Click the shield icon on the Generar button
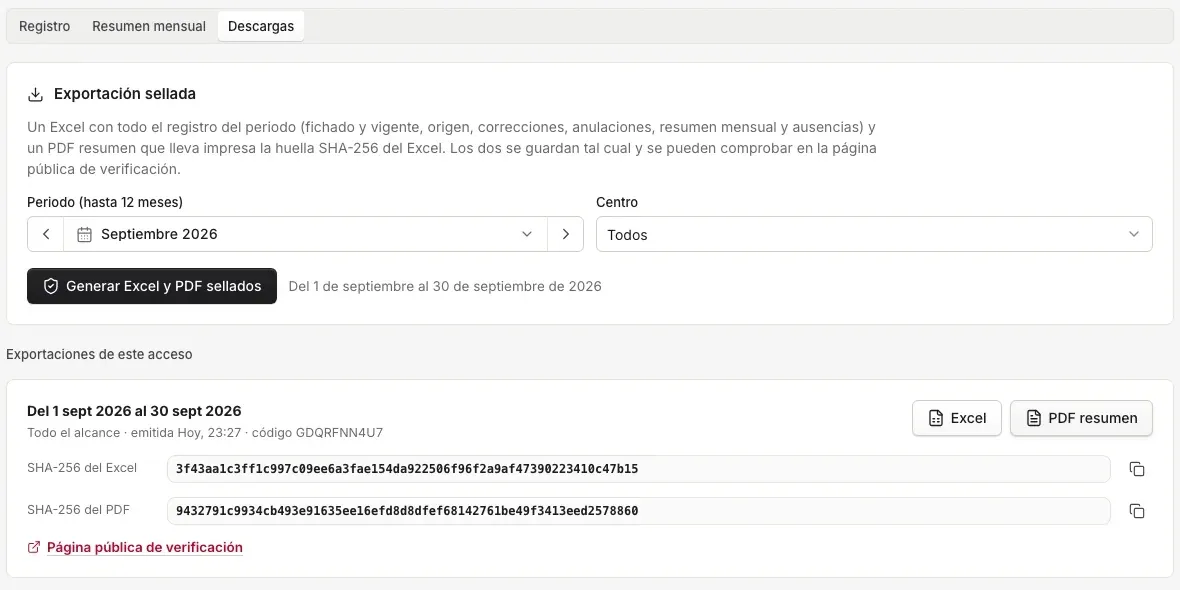Image resolution: width=1180 pixels, height=590 pixels. pyautogui.click(x=51, y=286)
